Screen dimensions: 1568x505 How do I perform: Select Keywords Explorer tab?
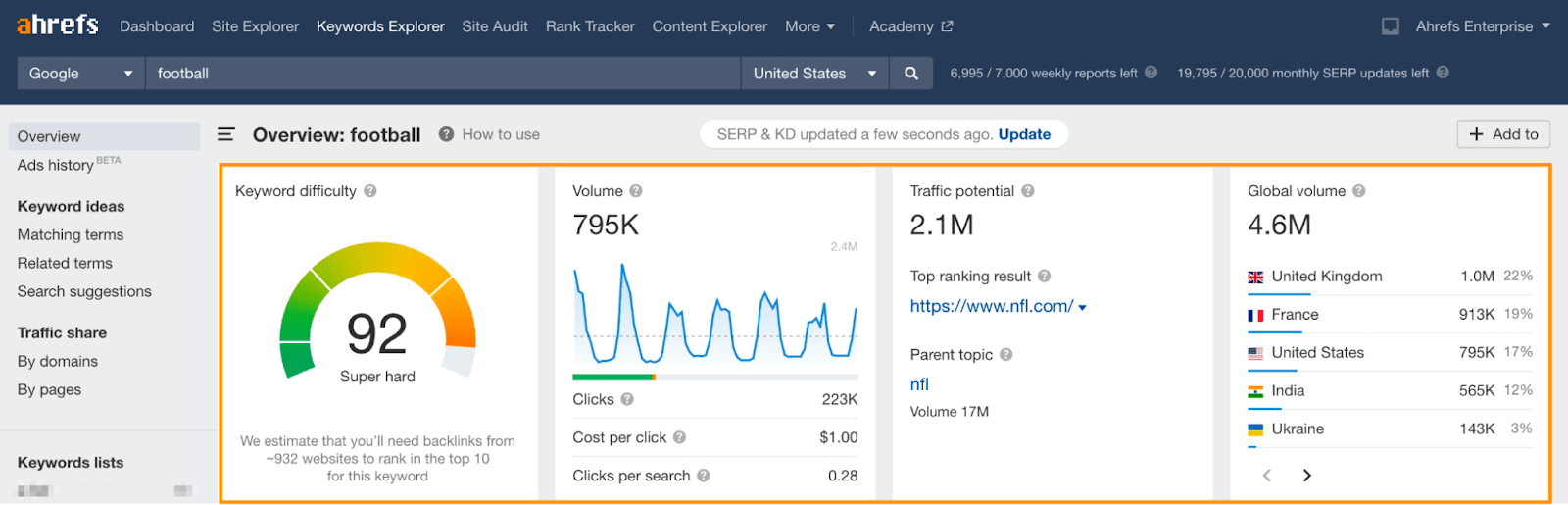click(x=380, y=26)
